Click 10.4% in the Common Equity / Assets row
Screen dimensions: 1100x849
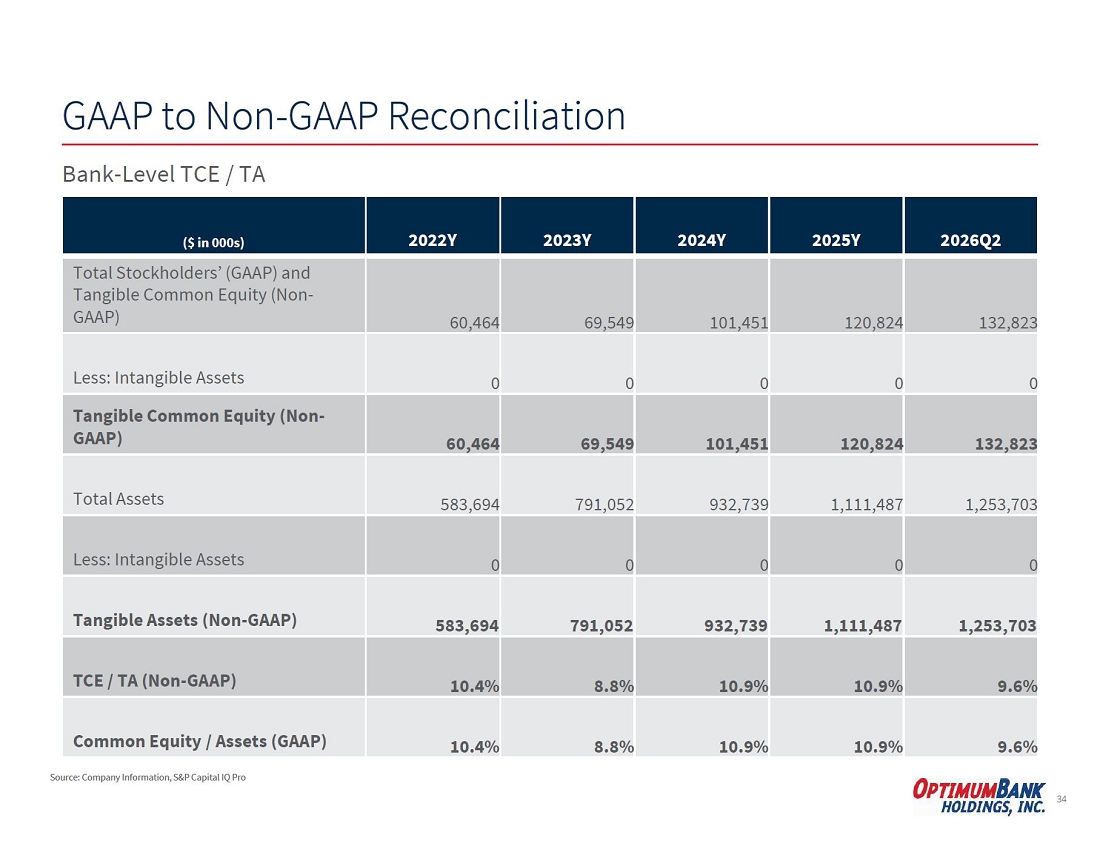pos(475,747)
